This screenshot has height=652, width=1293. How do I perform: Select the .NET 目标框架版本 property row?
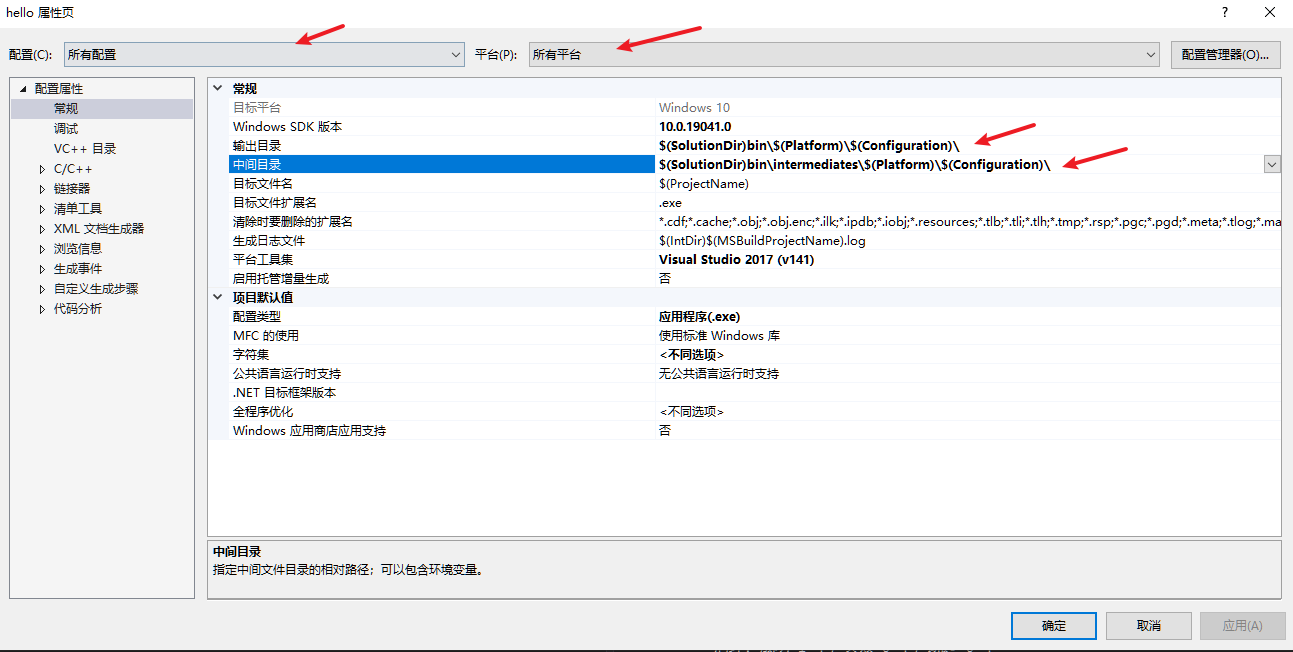coord(755,392)
